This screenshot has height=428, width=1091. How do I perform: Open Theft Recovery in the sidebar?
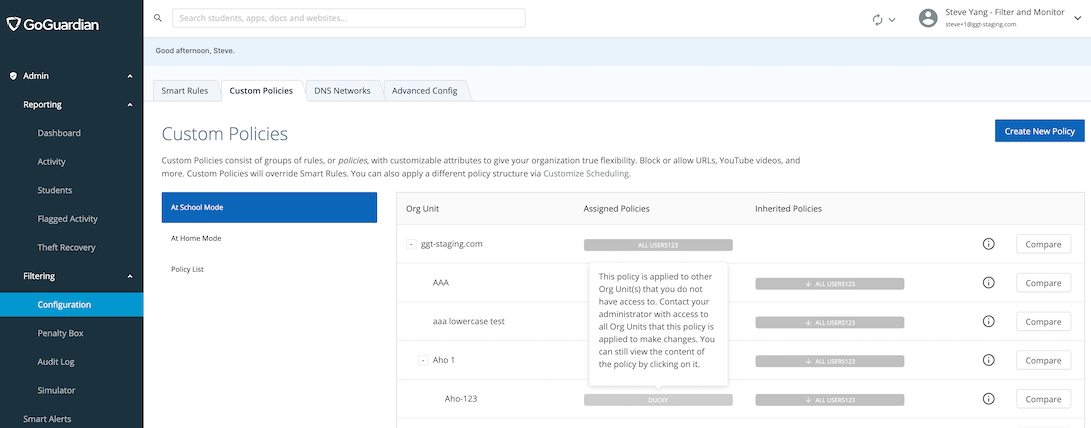(x=66, y=247)
